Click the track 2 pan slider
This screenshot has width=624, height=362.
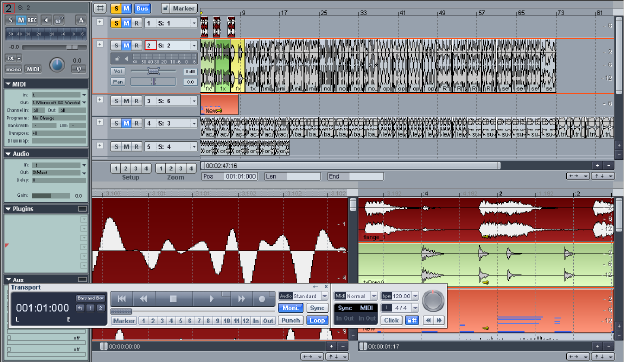pyautogui.click(x=153, y=82)
